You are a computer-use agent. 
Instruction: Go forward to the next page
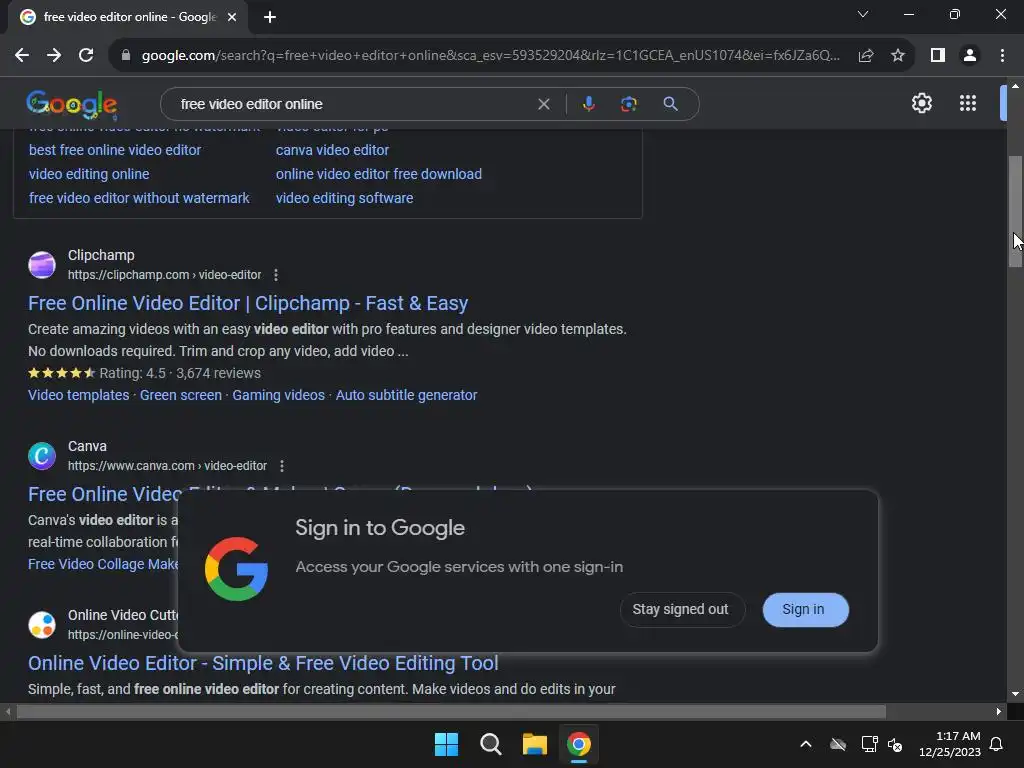54,56
